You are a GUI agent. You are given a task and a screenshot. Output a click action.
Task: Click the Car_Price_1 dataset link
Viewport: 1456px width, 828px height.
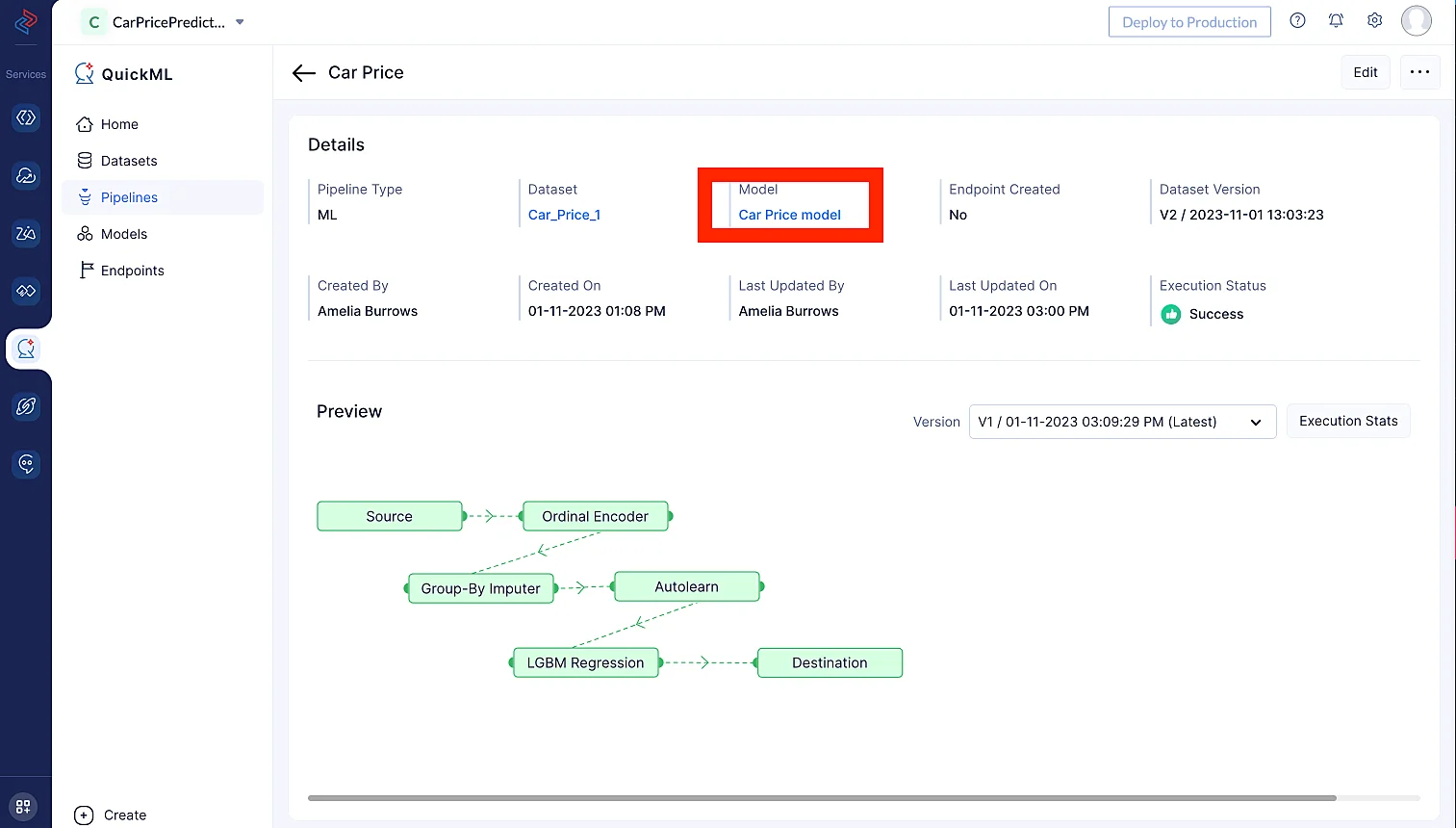click(564, 215)
